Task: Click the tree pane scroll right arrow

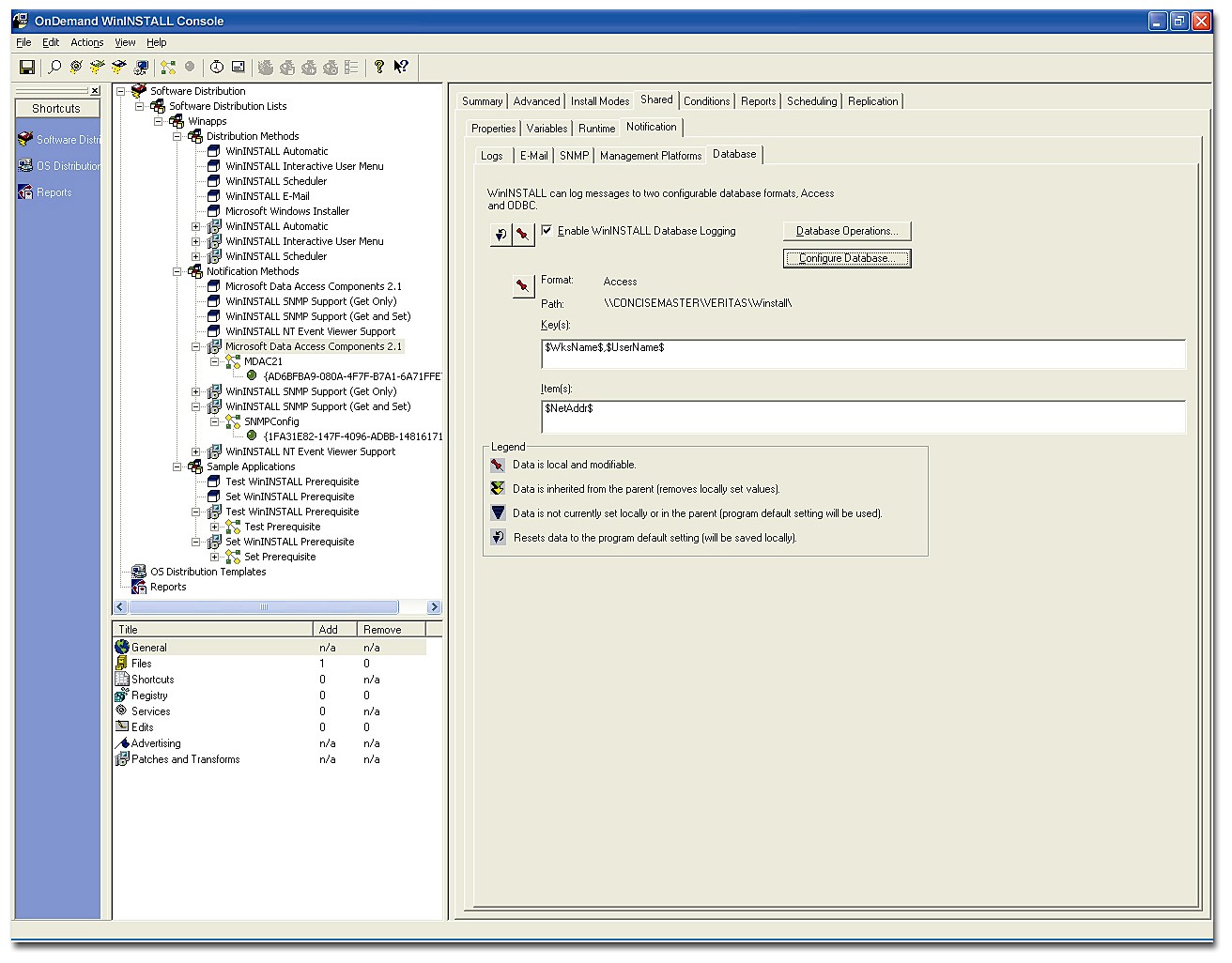Action: coord(434,606)
